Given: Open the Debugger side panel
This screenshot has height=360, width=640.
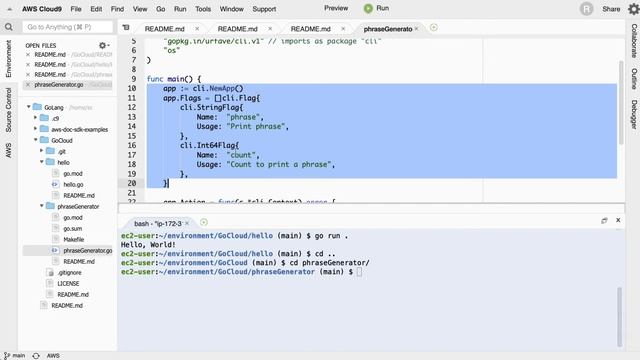Looking at the screenshot, I should point(634,114).
